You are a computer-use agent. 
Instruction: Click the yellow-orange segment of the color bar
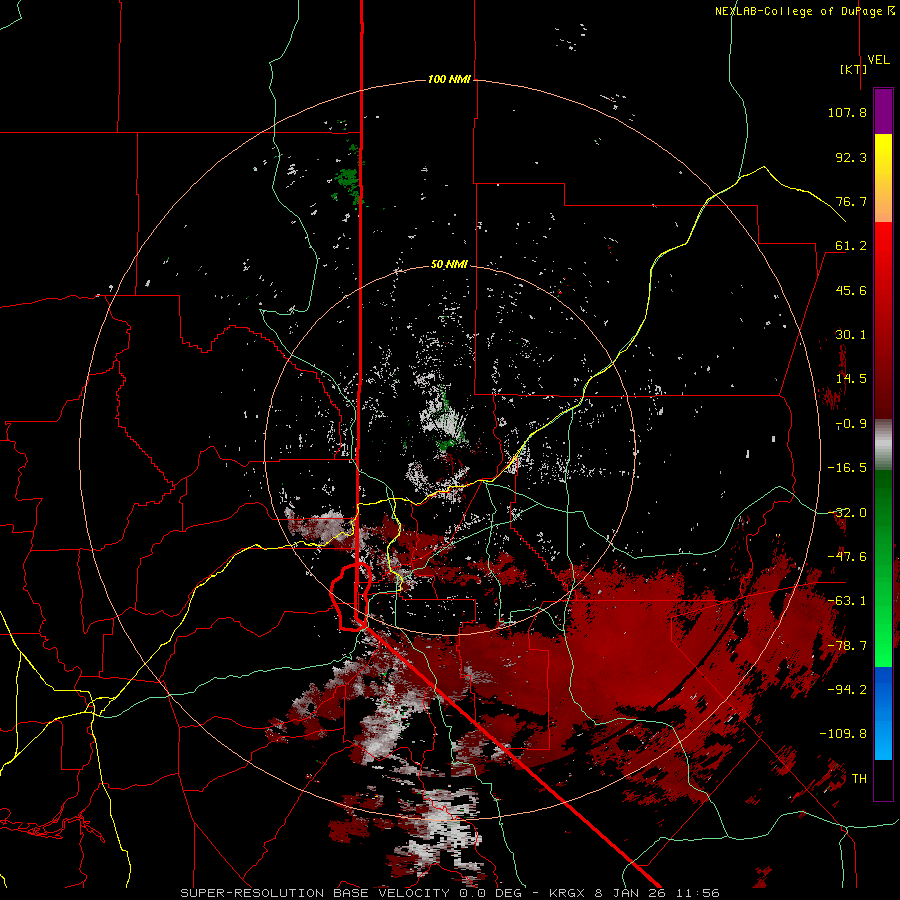(883, 178)
